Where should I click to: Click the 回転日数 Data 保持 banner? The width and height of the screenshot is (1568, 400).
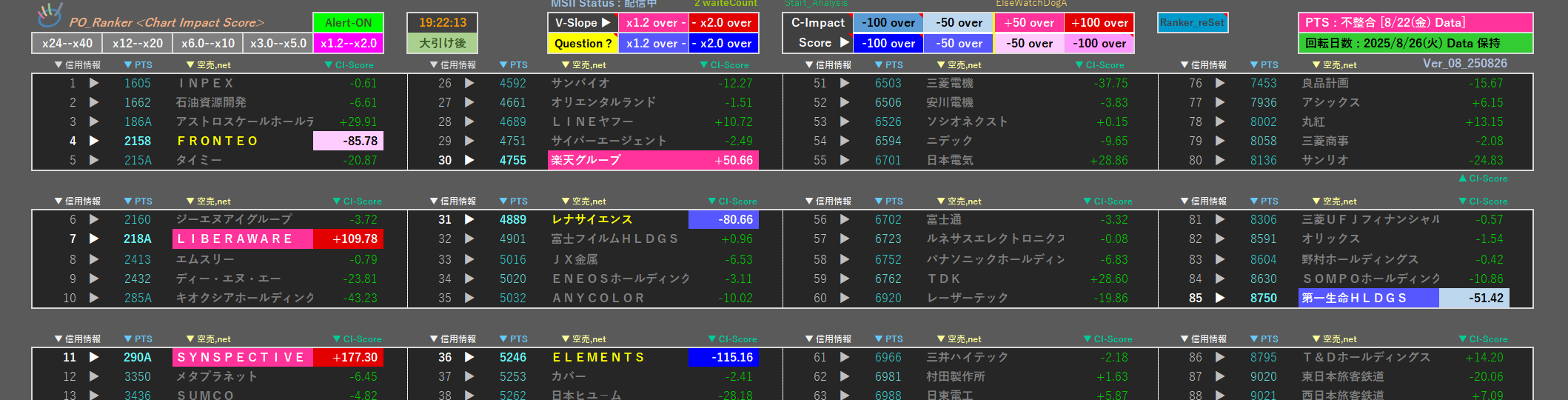[x=1415, y=43]
